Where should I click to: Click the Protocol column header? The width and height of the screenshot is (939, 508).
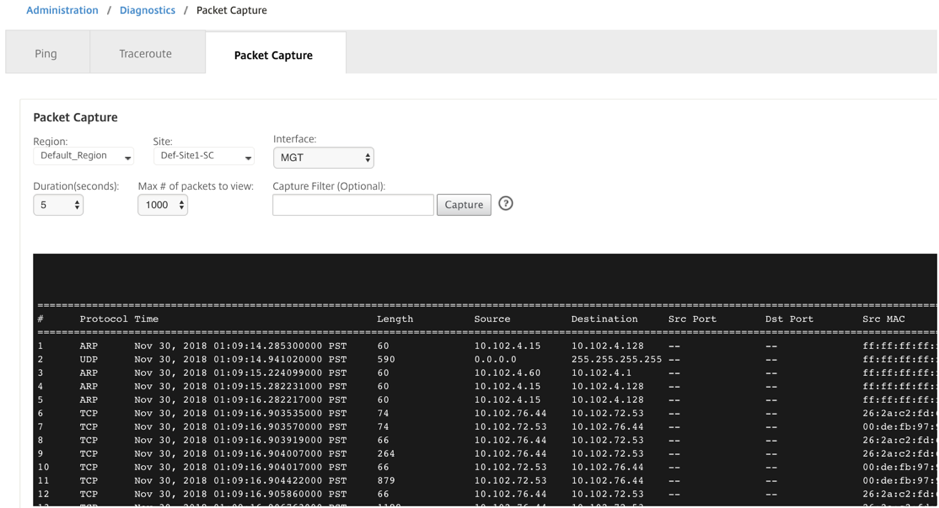[104, 319]
